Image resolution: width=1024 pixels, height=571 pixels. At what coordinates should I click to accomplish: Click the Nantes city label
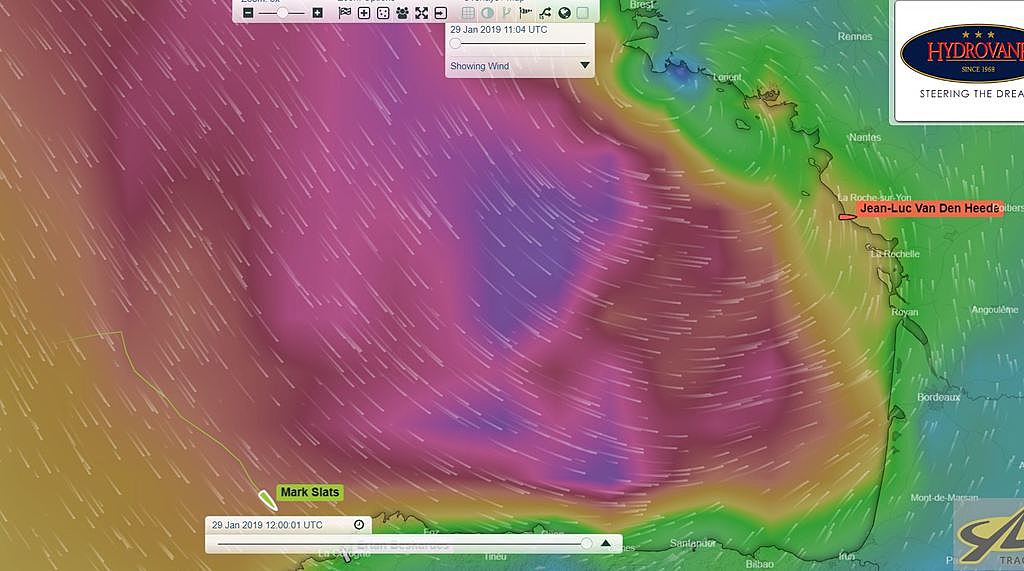point(865,137)
